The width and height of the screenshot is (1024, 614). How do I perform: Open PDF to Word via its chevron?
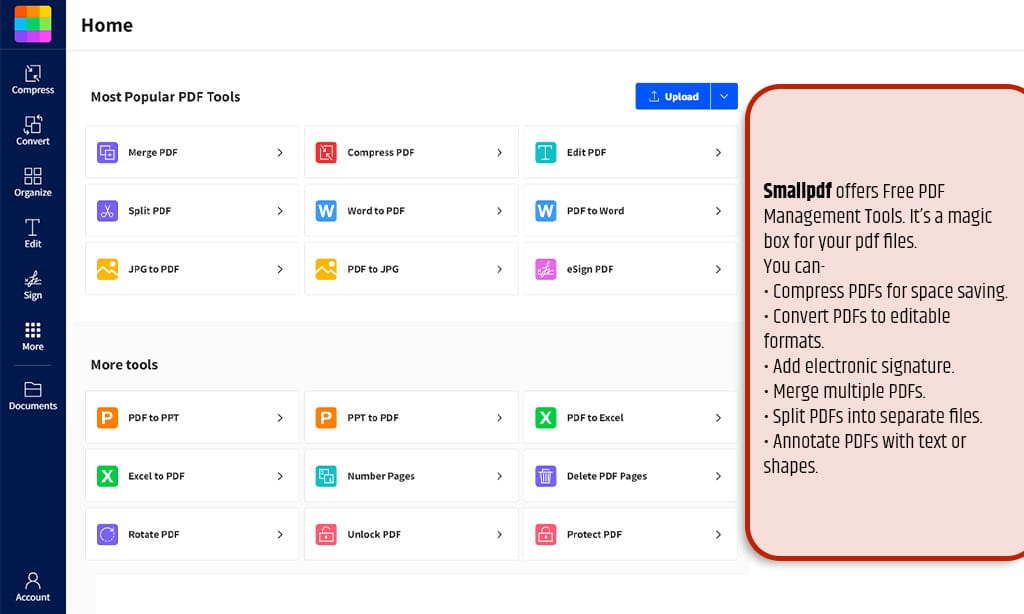coord(718,210)
